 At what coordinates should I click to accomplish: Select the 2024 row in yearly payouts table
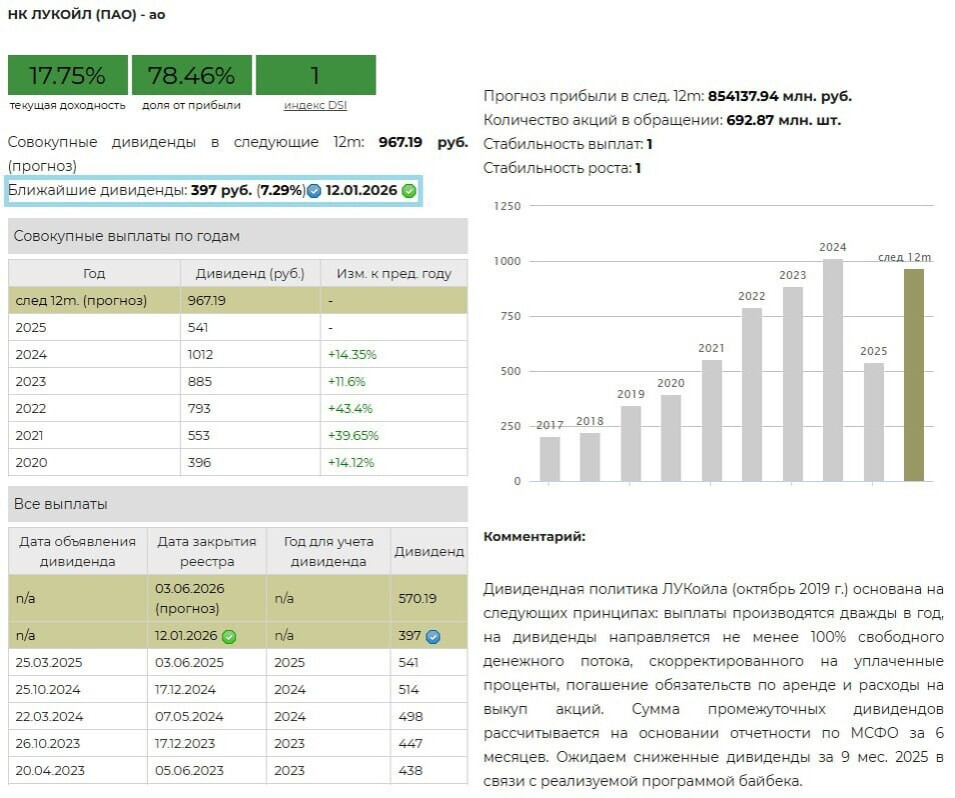(237, 354)
